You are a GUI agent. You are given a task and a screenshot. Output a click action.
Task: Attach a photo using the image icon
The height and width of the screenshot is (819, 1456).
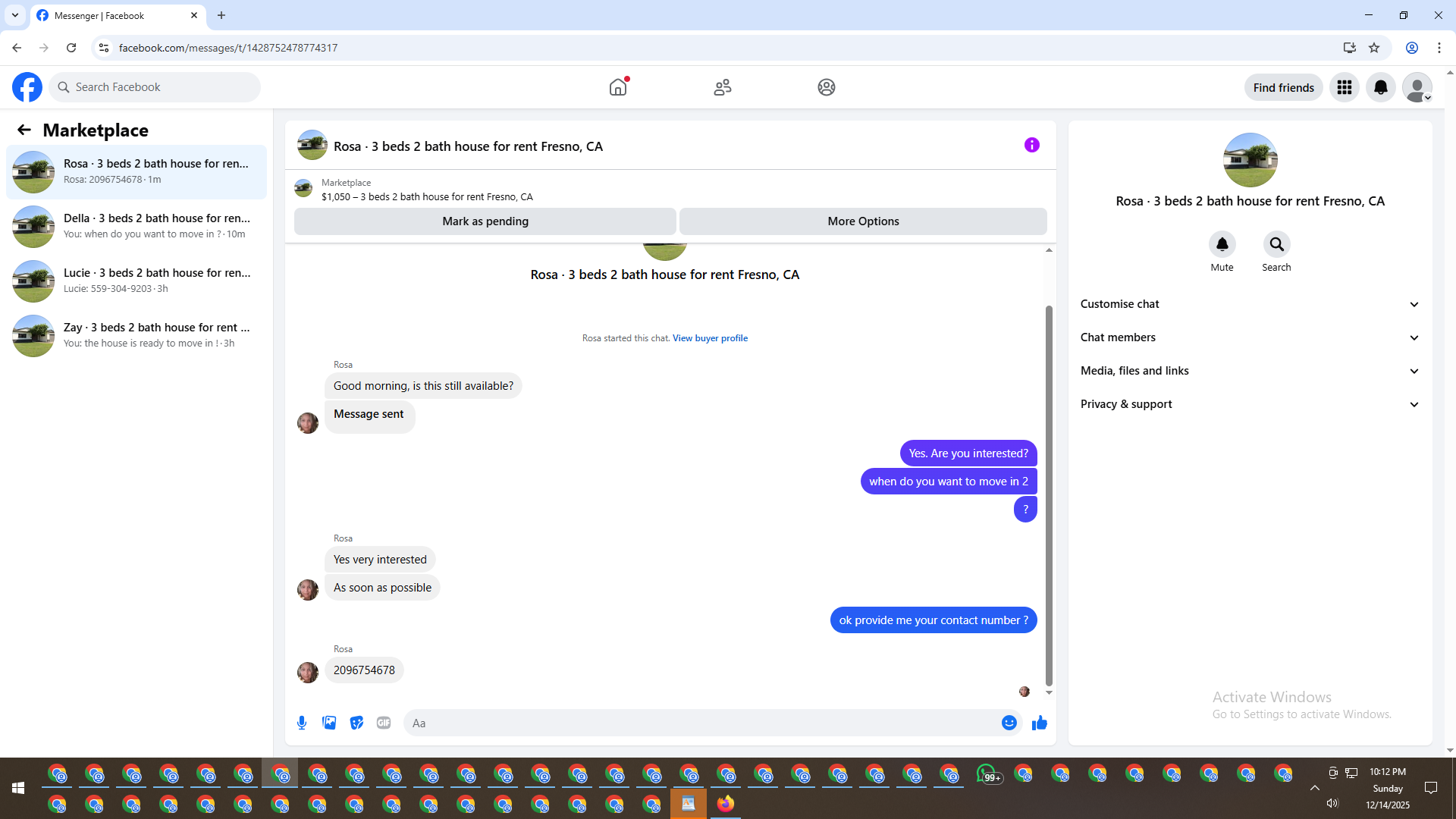coord(329,723)
